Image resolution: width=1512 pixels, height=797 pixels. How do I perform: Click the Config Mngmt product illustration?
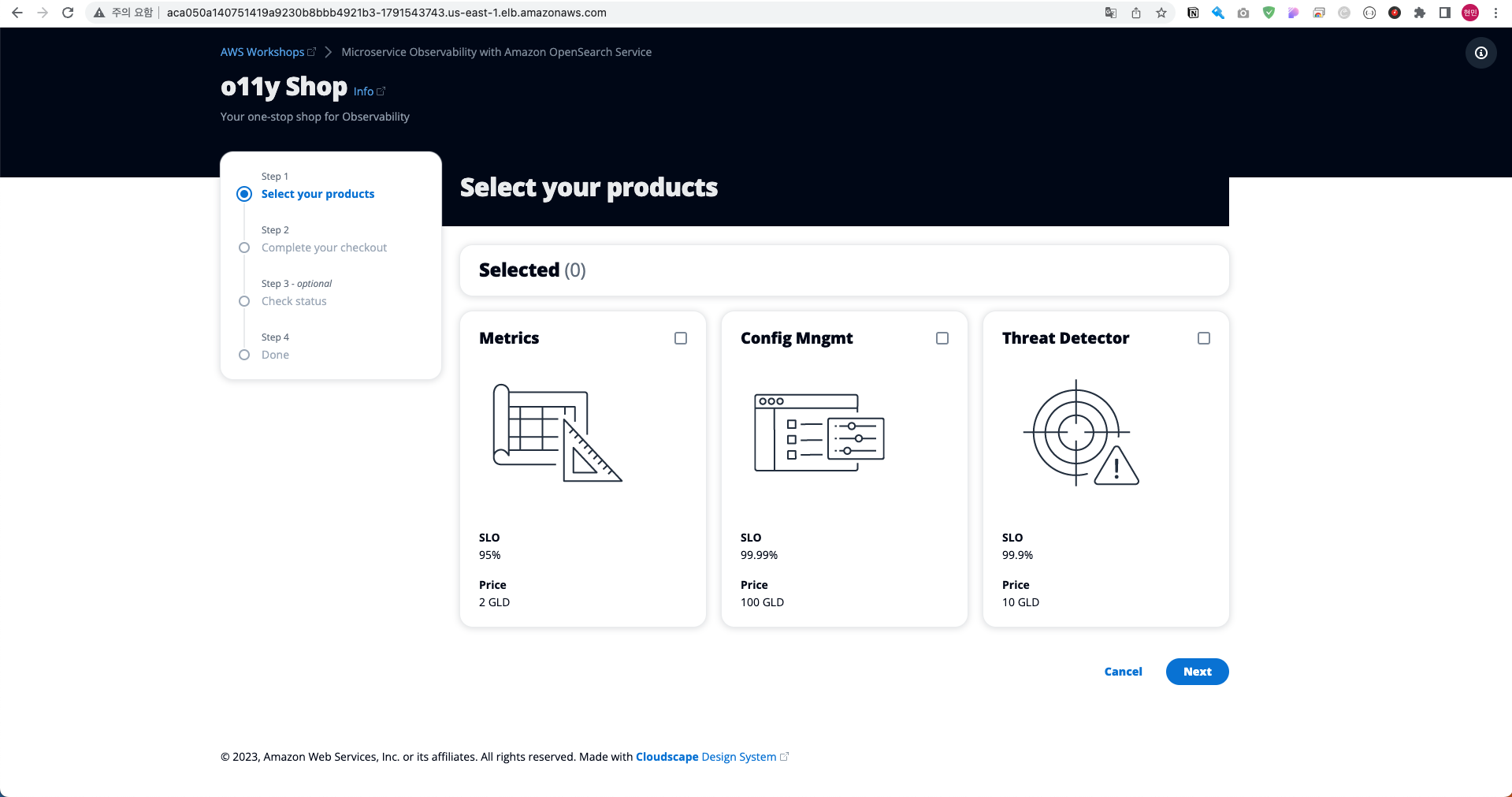click(x=819, y=433)
